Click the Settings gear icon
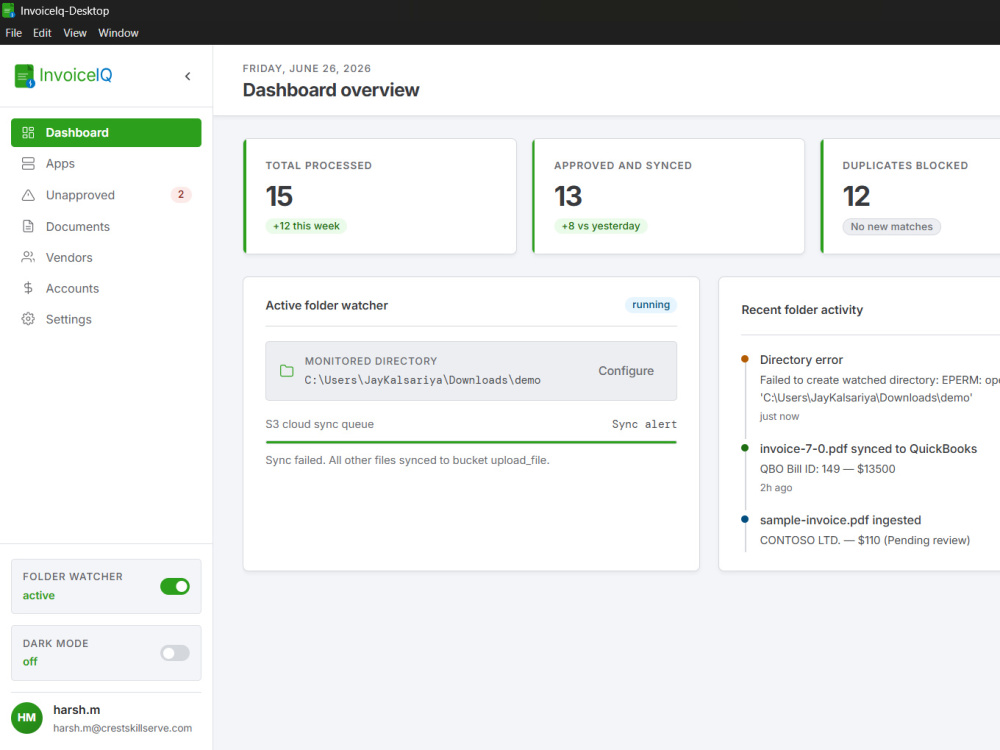This screenshot has width=1000, height=750. (x=28, y=319)
